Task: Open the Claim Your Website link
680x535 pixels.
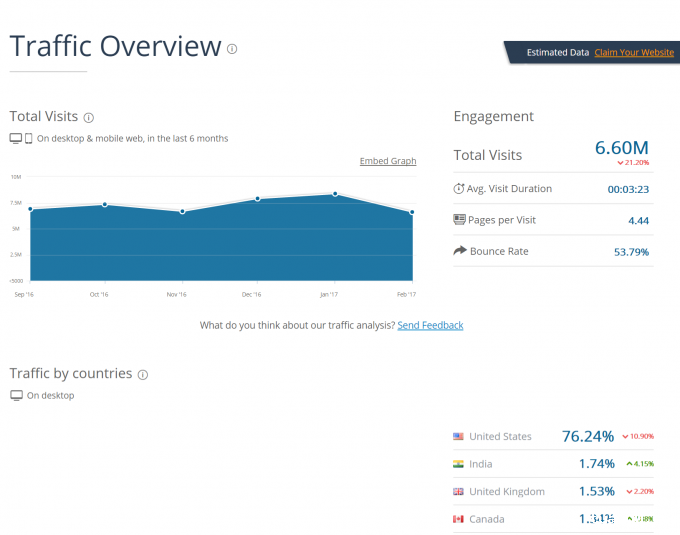Action: (634, 52)
